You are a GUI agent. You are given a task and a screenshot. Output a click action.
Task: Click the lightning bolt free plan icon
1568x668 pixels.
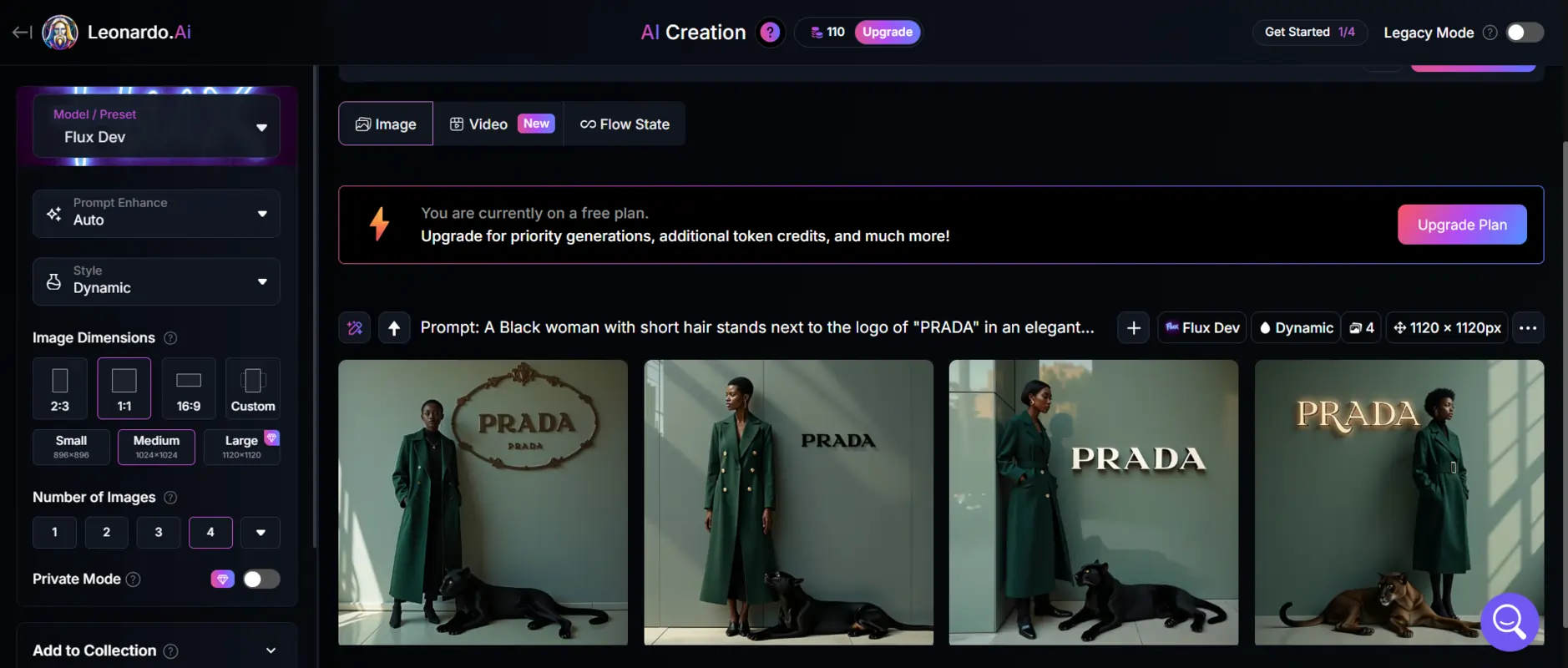379,224
